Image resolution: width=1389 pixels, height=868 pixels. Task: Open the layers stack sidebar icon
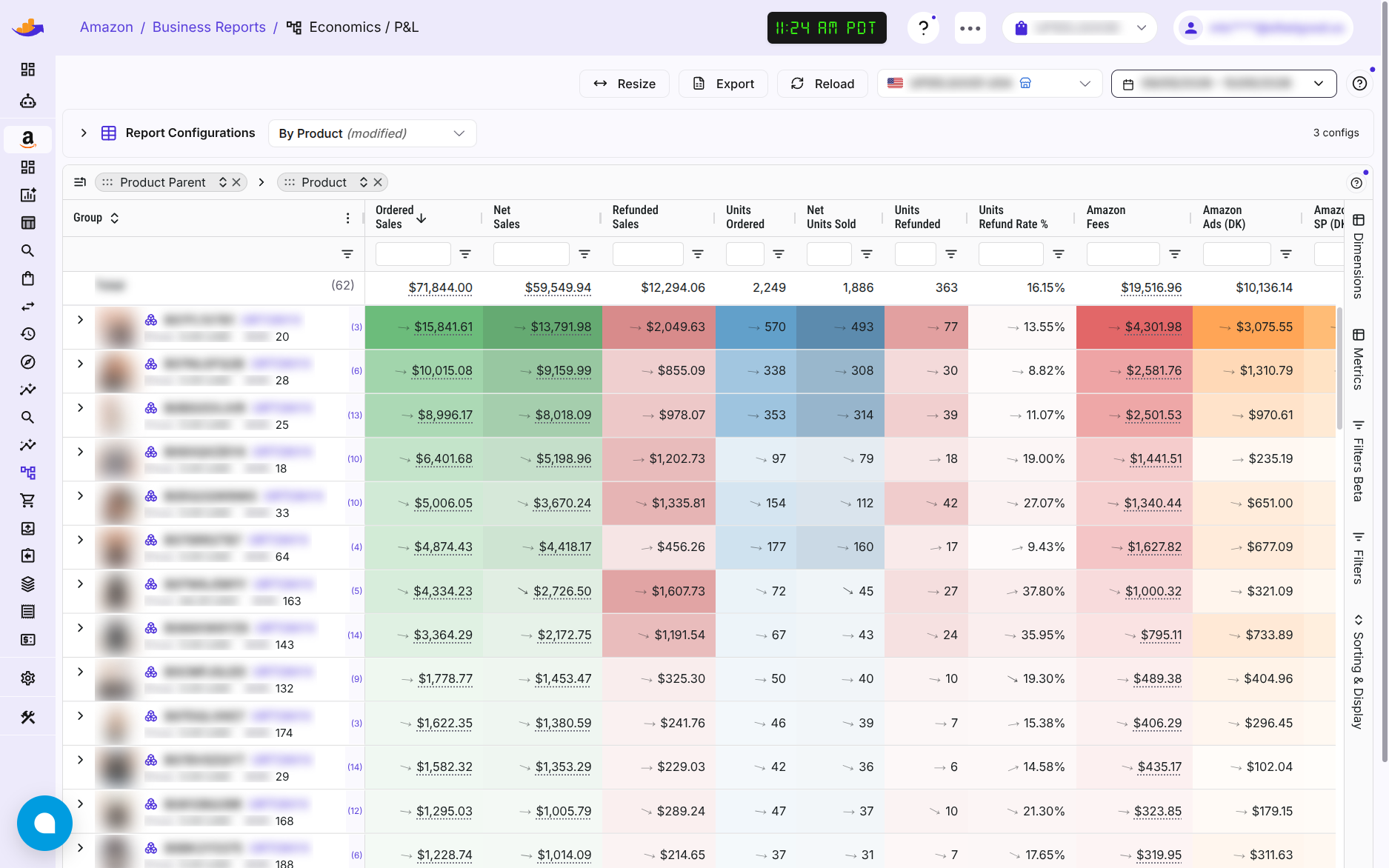[x=27, y=584]
